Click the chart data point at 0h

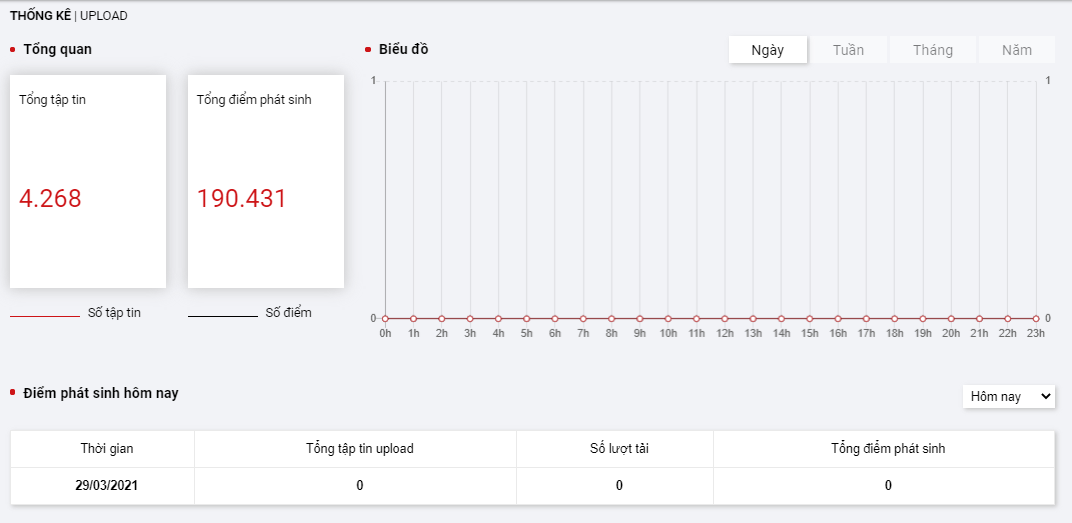(x=385, y=318)
